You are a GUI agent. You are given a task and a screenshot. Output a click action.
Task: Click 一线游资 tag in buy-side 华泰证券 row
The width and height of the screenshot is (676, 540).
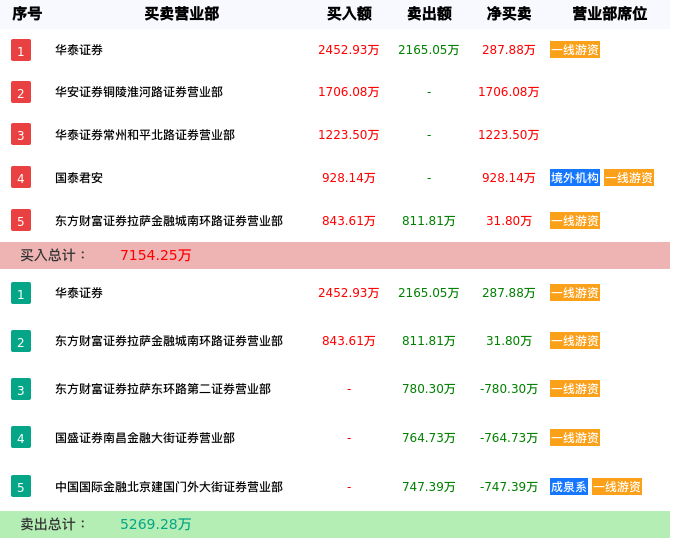click(x=575, y=50)
